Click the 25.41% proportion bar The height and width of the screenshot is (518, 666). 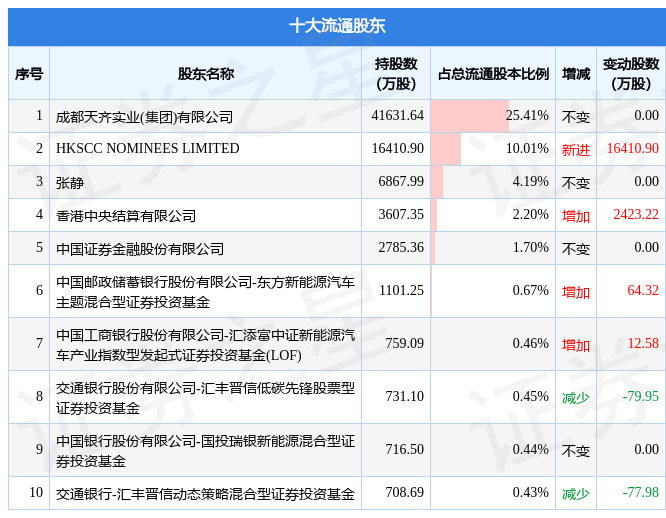click(x=470, y=116)
